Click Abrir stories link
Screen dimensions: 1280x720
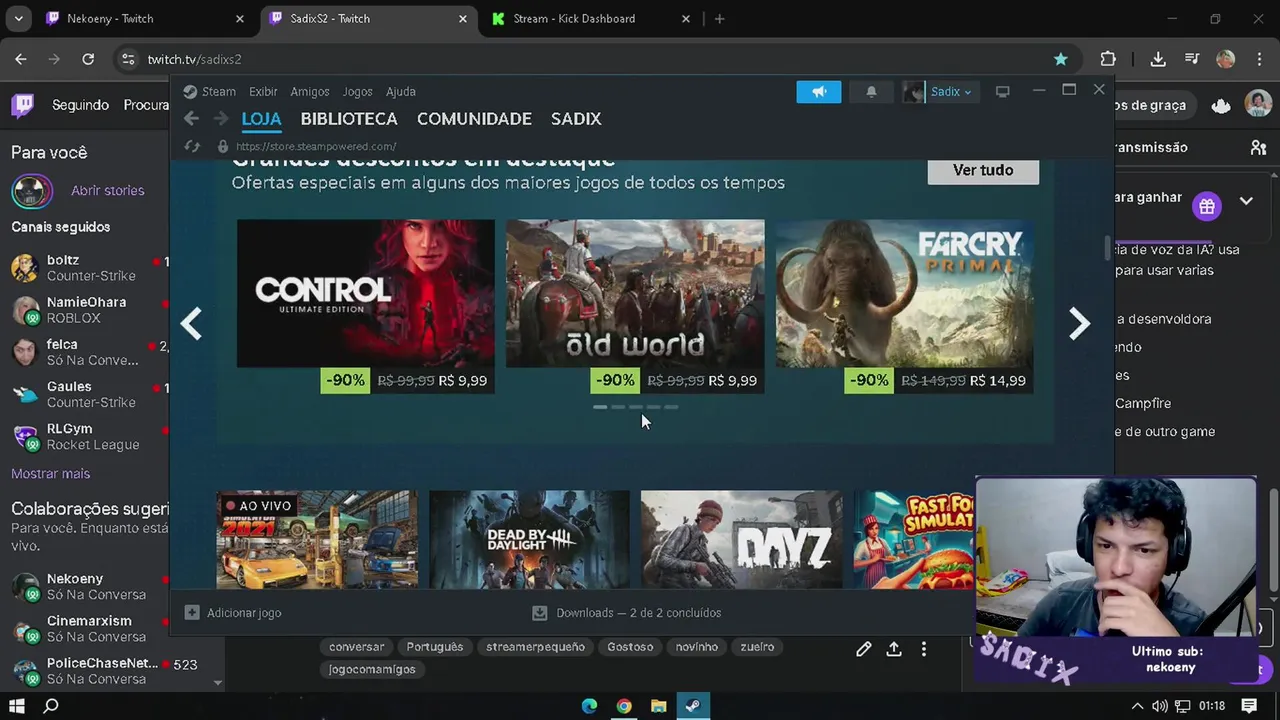[107, 190]
